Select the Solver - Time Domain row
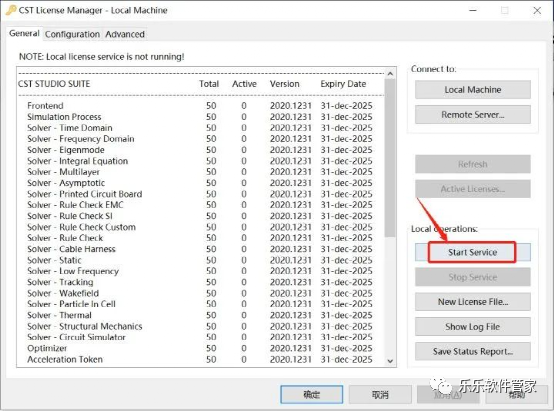This screenshot has width=554, height=411. click(x=200, y=128)
